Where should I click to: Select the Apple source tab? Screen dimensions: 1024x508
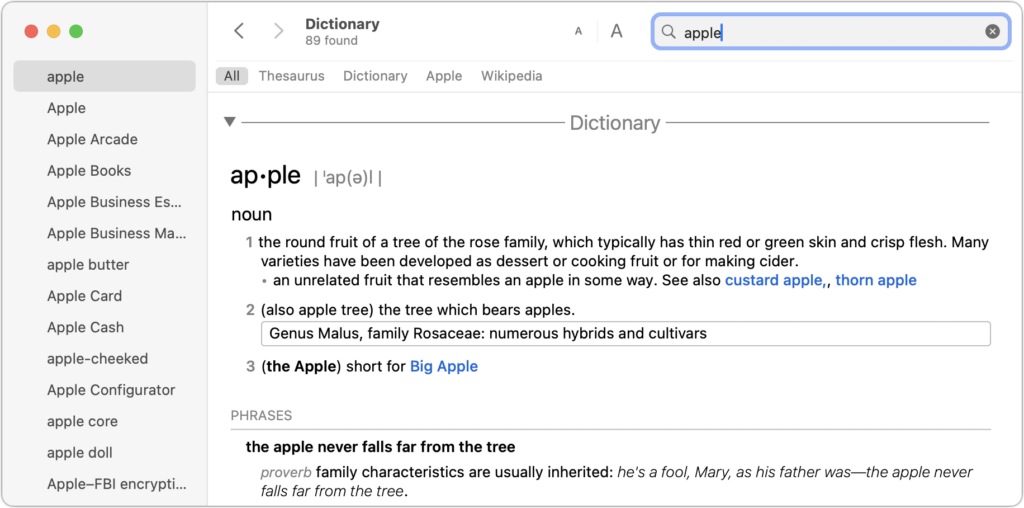pyautogui.click(x=444, y=76)
